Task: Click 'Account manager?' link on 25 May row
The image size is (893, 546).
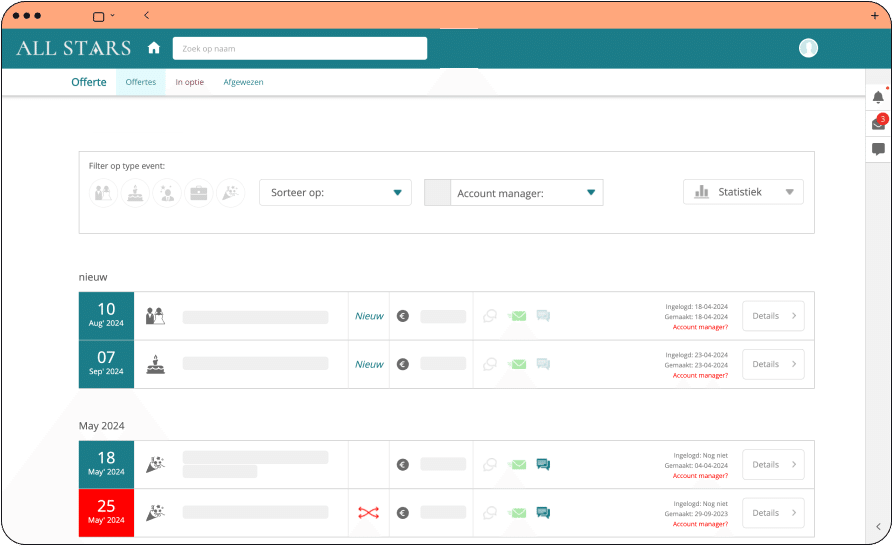Action: pyautogui.click(x=700, y=524)
